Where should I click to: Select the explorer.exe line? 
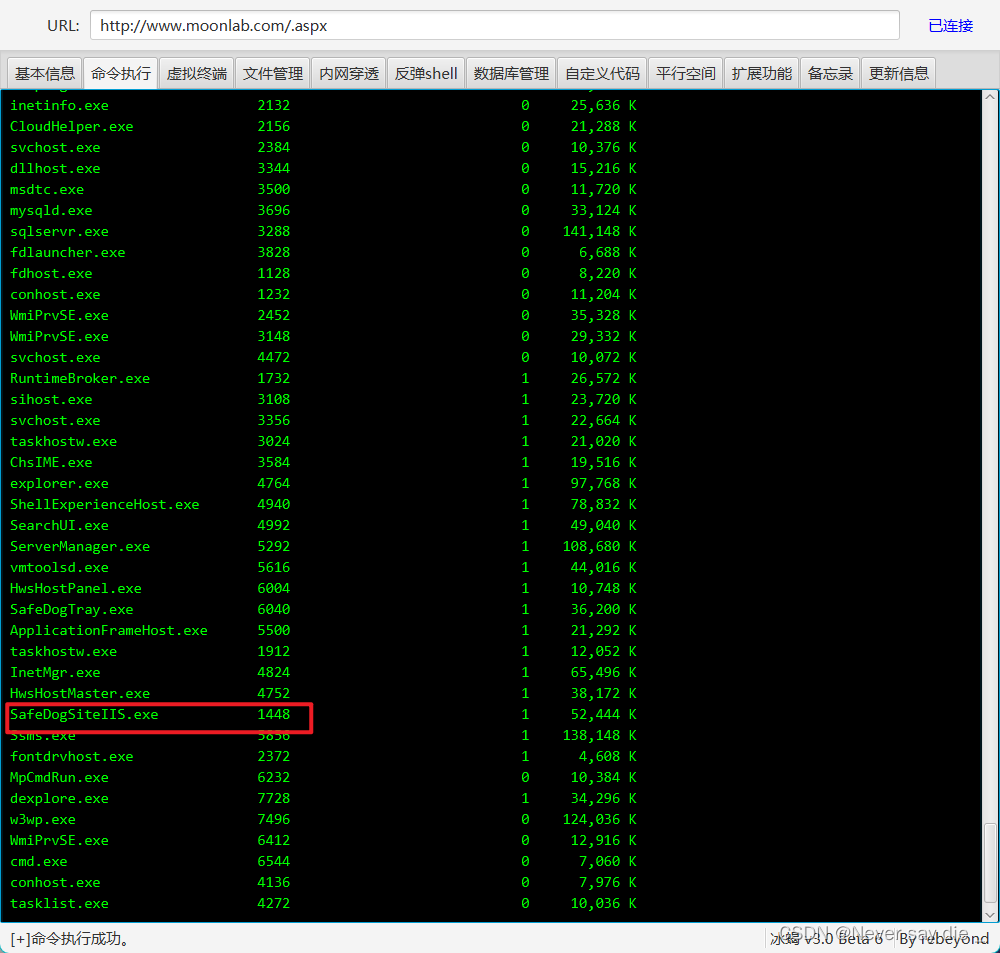[323, 484]
